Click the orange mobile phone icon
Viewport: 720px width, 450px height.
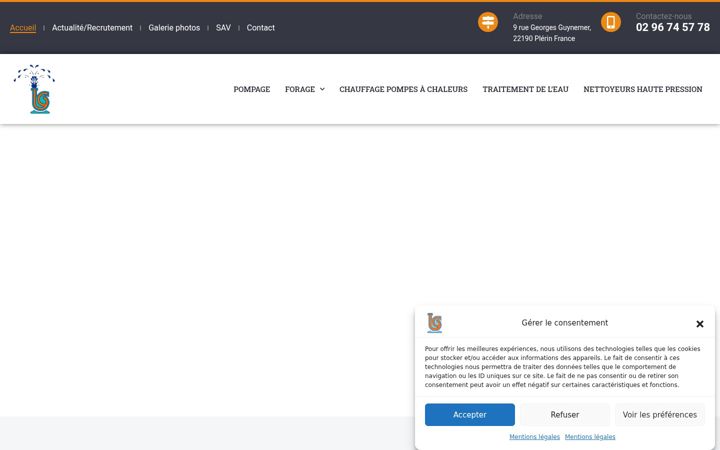pyautogui.click(x=611, y=22)
